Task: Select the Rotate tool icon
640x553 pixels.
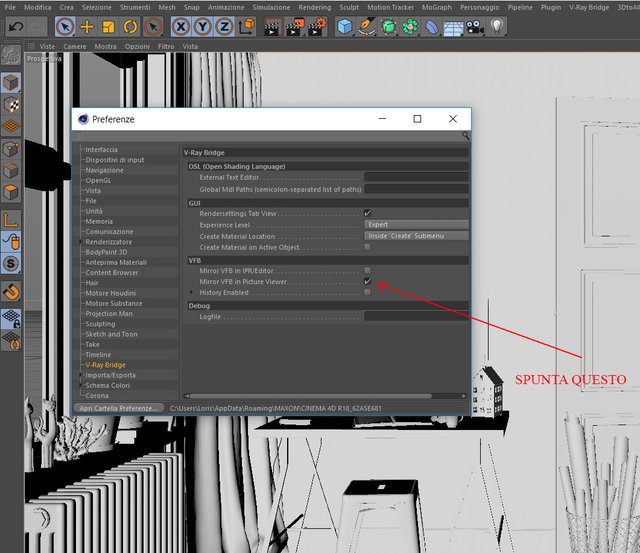Action: (130, 27)
